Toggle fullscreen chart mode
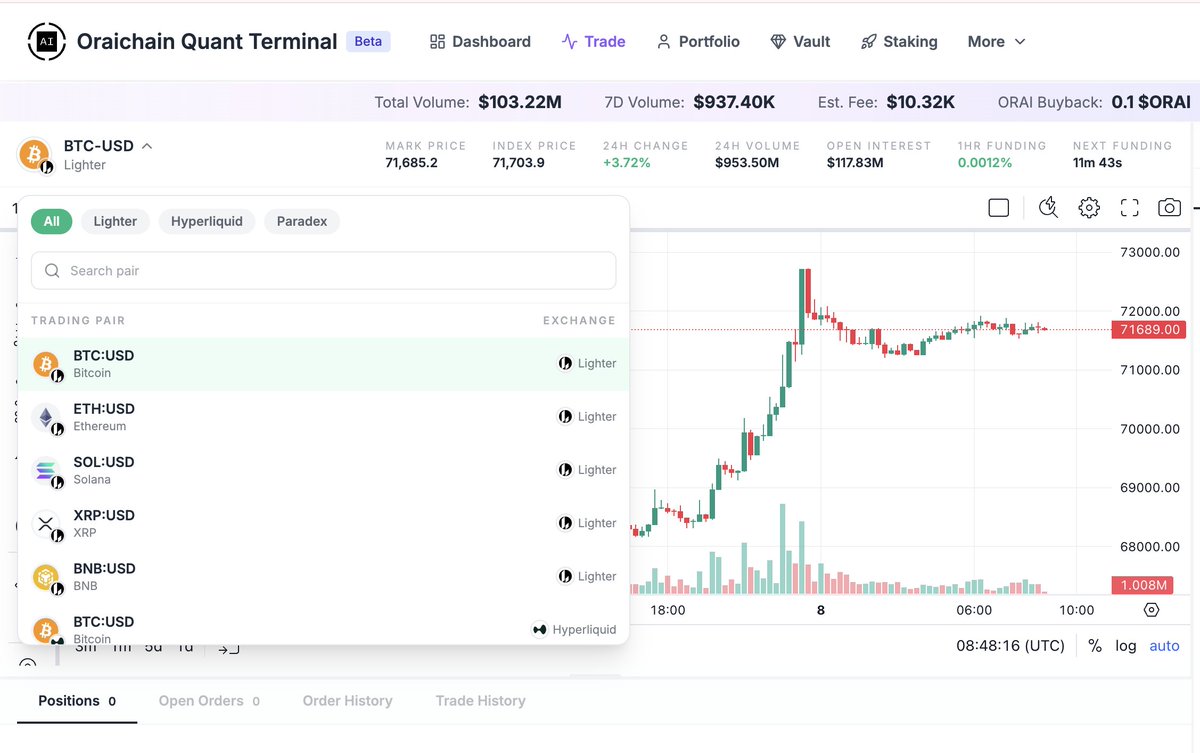 point(1130,208)
